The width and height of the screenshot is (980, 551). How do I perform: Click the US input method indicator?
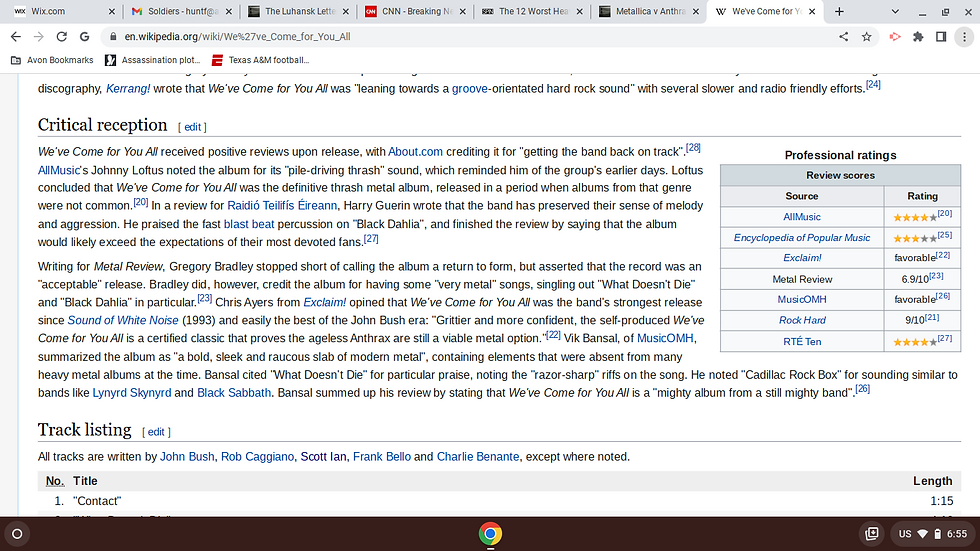(x=905, y=534)
